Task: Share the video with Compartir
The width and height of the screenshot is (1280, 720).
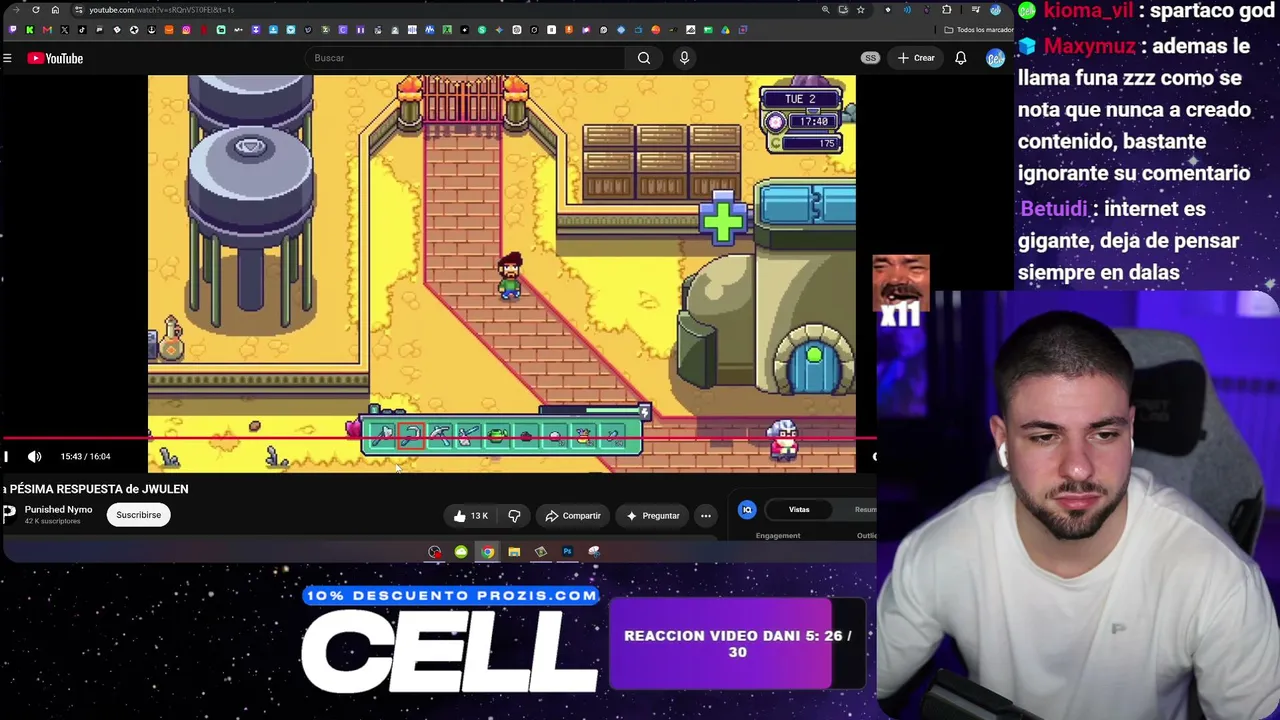Action: click(573, 516)
